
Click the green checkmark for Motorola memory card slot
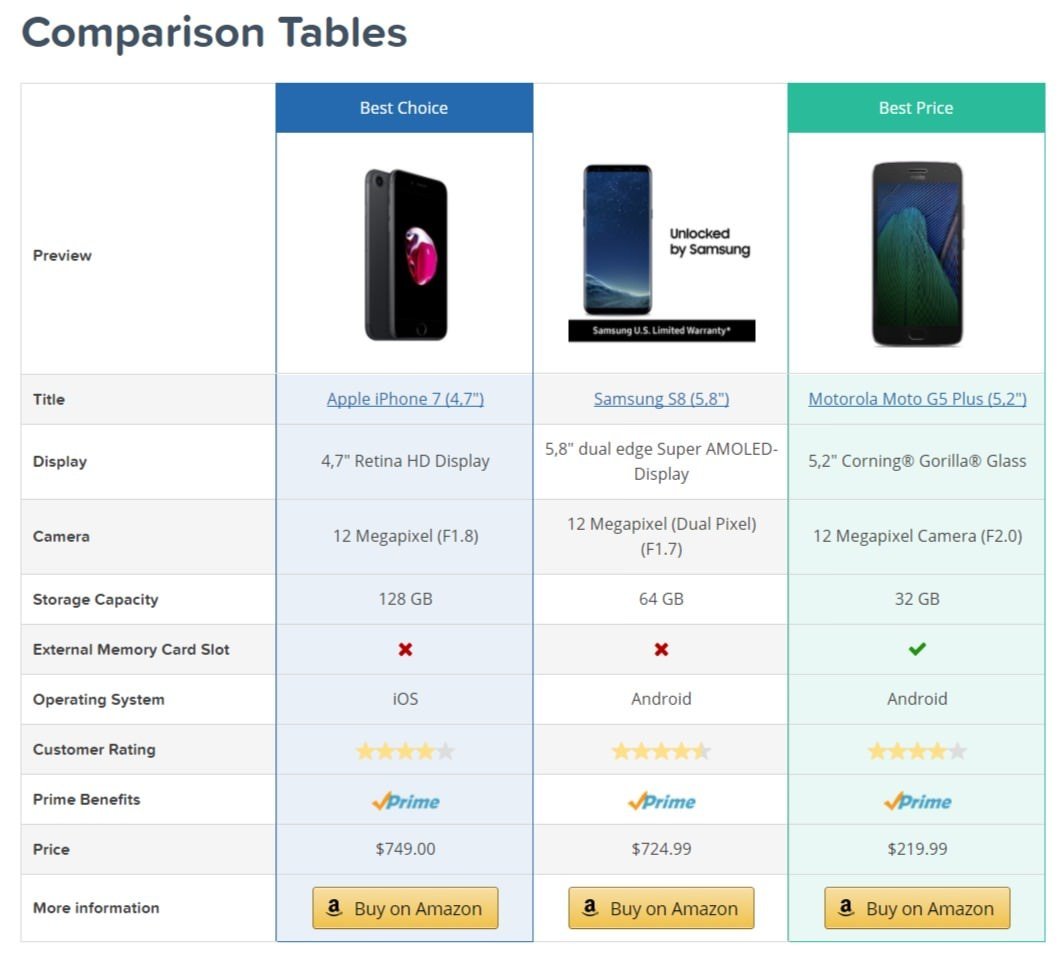[917, 649]
